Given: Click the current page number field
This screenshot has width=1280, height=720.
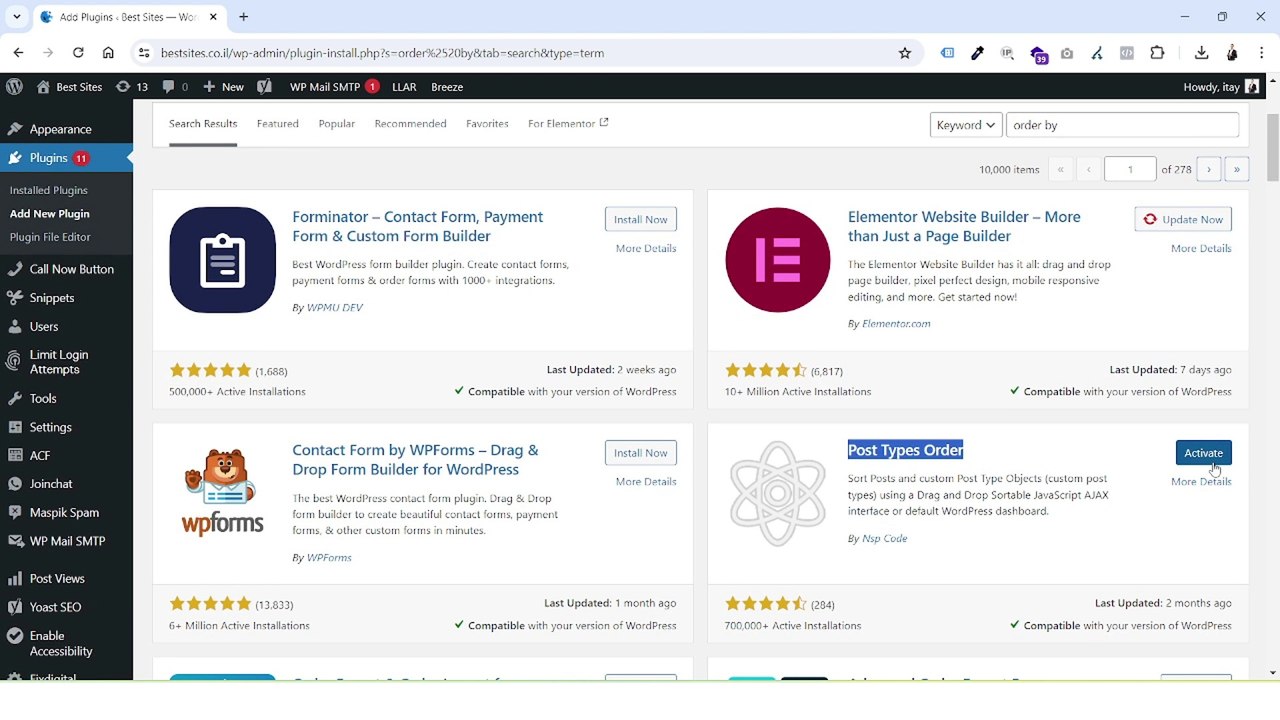Looking at the screenshot, I should coord(1130,170).
